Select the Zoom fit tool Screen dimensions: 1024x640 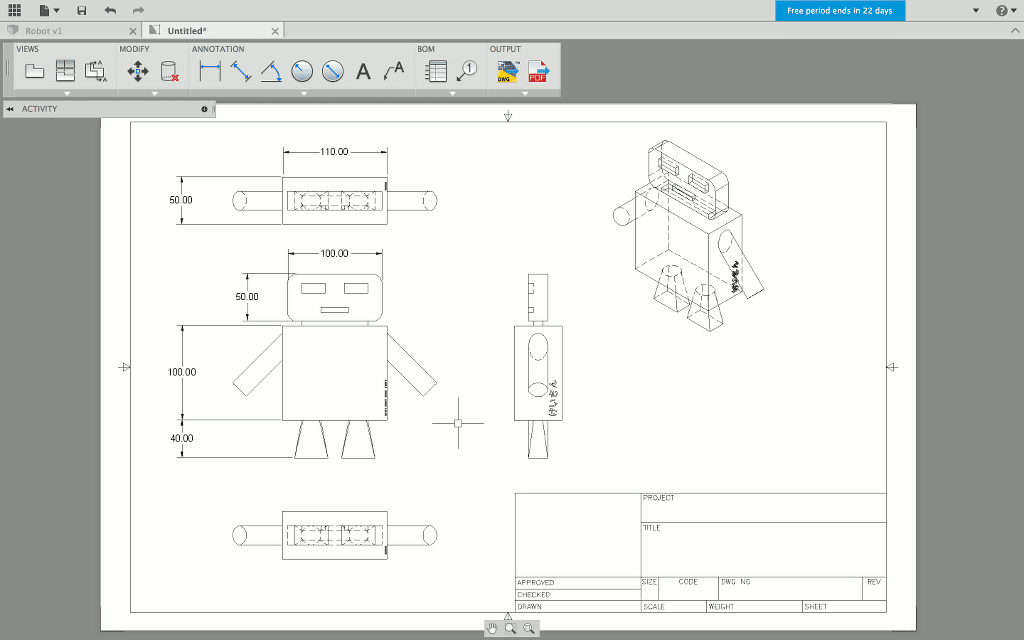click(x=529, y=628)
